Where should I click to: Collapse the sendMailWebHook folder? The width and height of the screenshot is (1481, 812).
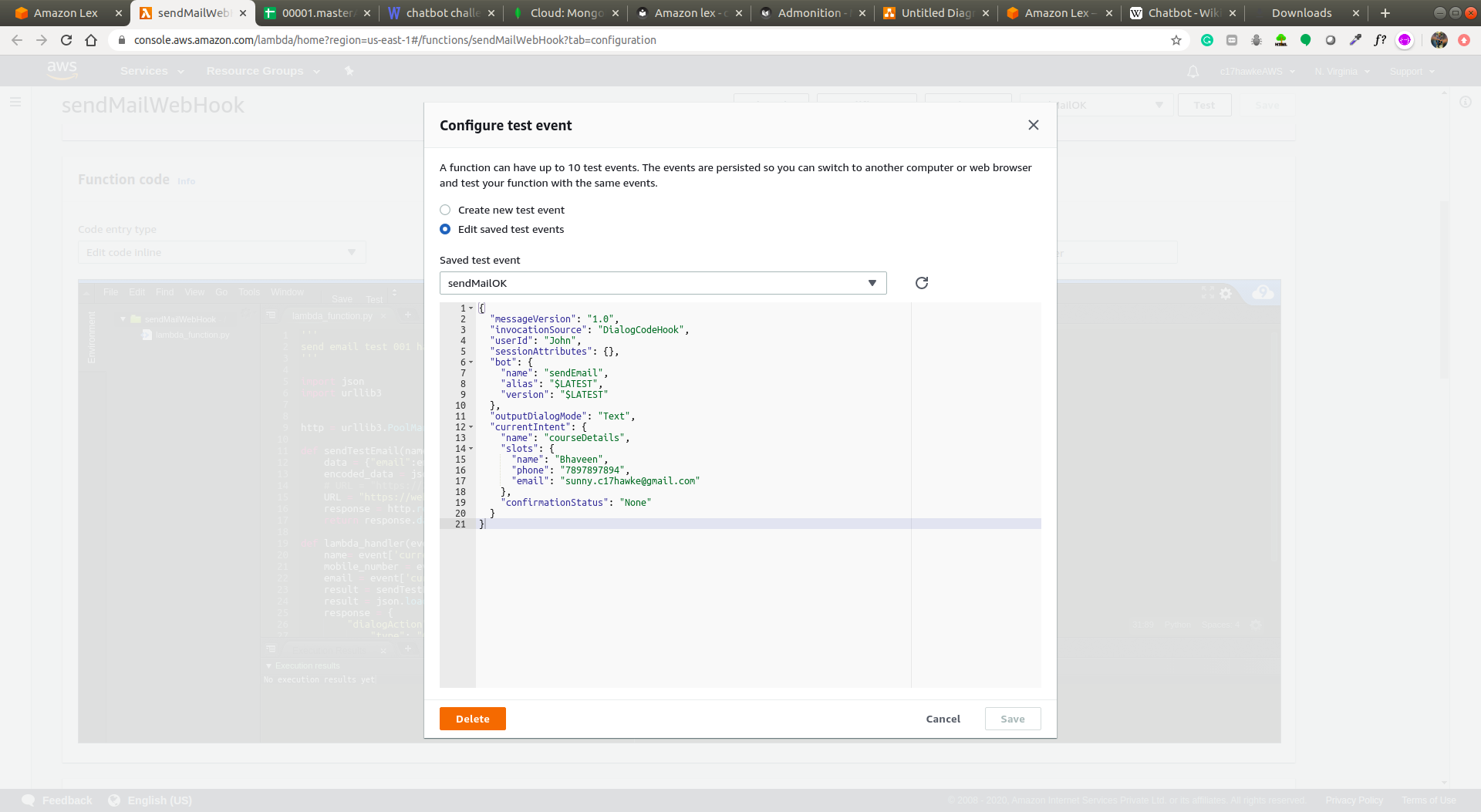[x=123, y=319]
